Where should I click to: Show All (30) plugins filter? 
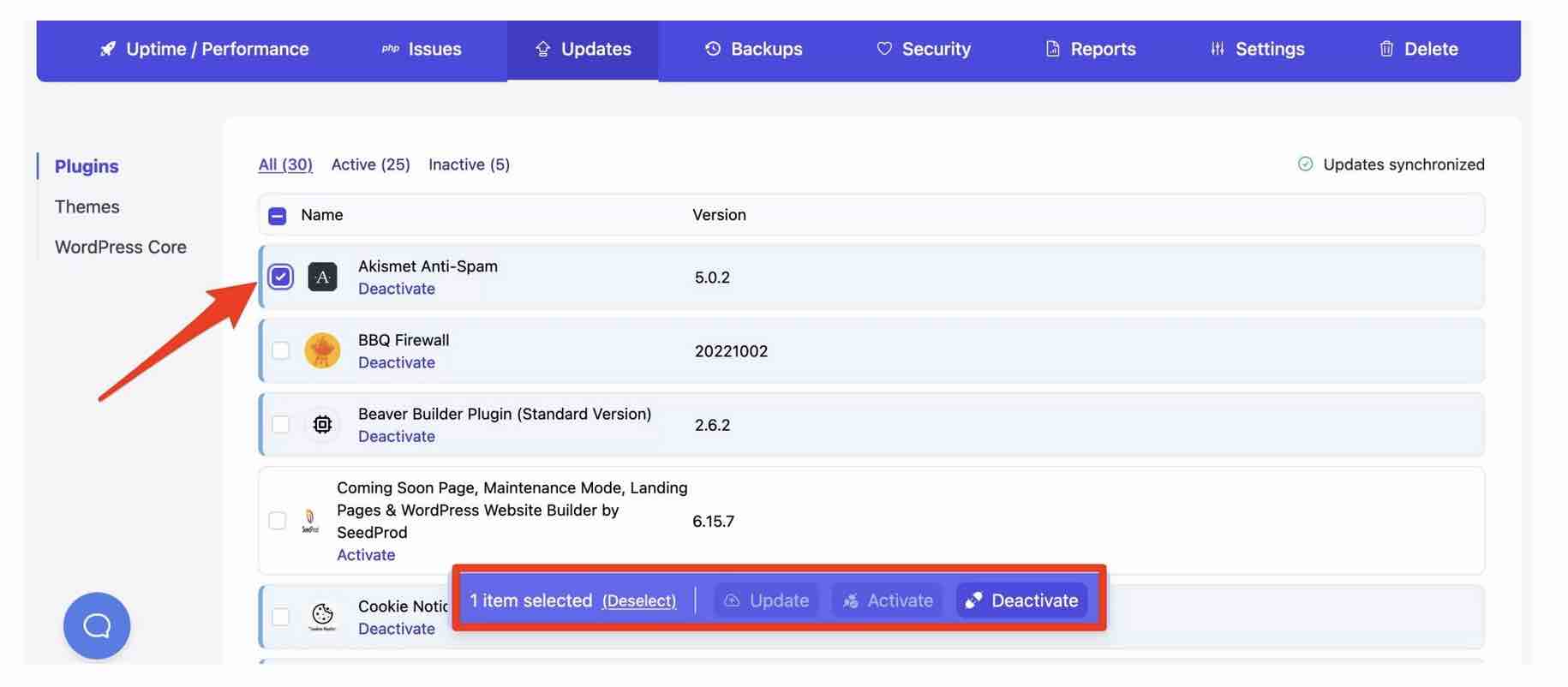(285, 164)
